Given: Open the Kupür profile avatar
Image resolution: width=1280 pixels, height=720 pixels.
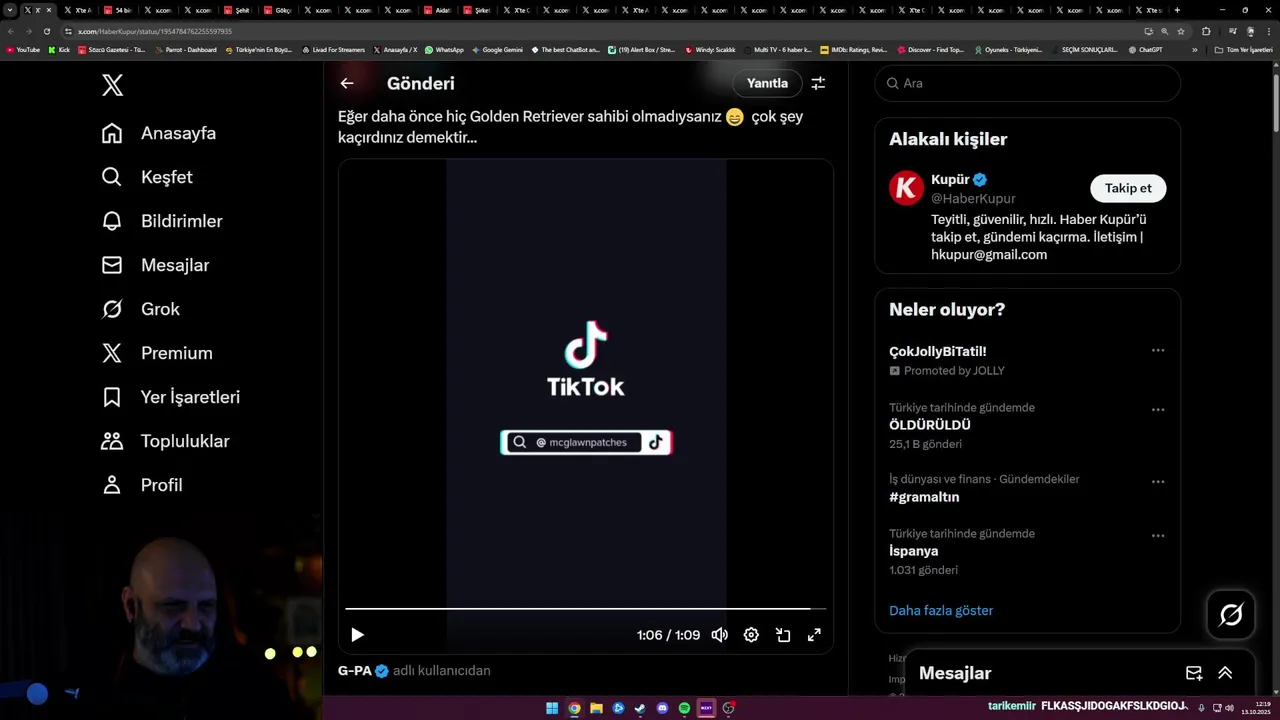Looking at the screenshot, I should (906, 188).
